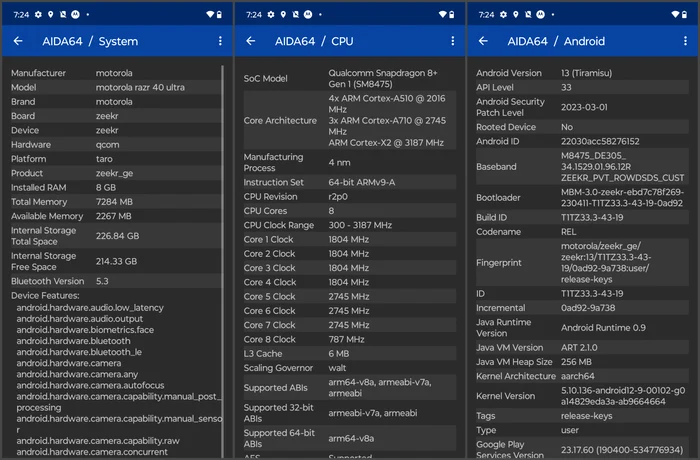Select Android Version 13 (Tiramisu)
The height and width of the screenshot is (460, 700).
(587, 73)
